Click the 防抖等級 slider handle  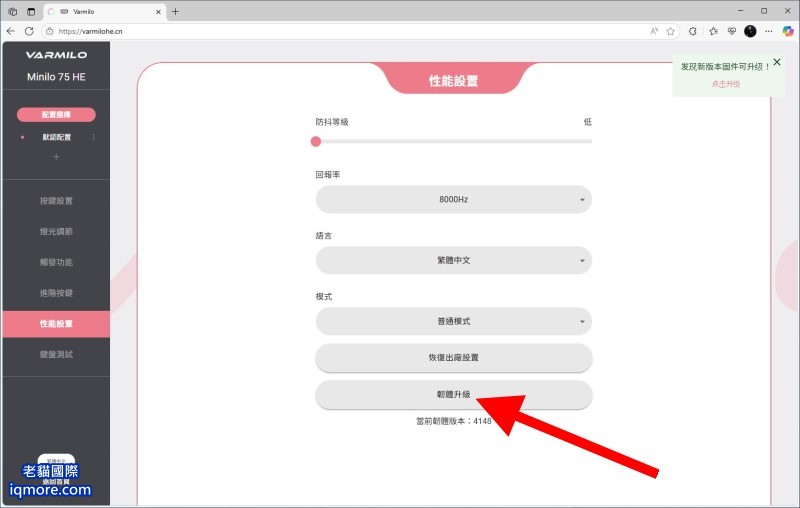pos(316,141)
